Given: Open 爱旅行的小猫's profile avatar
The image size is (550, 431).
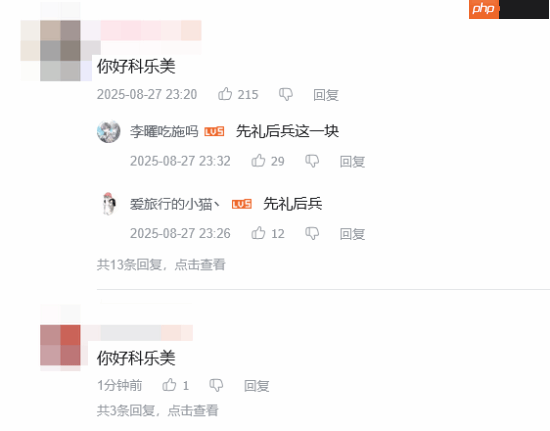Looking at the screenshot, I should 109,204.
